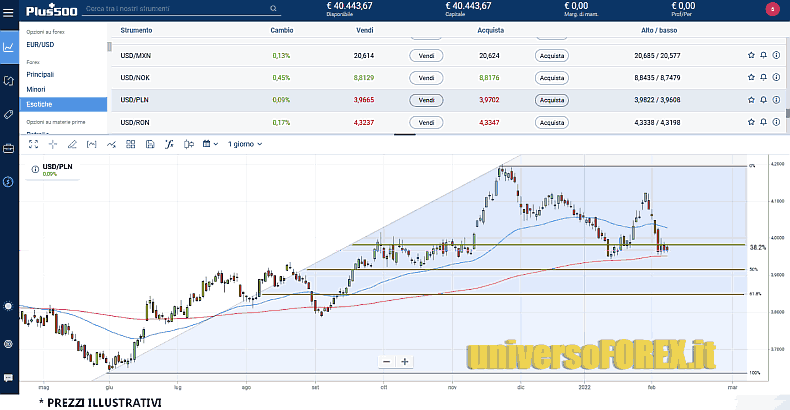Zoom in the chart with the plus button
This screenshot has height=410, width=790.
[x=405, y=362]
